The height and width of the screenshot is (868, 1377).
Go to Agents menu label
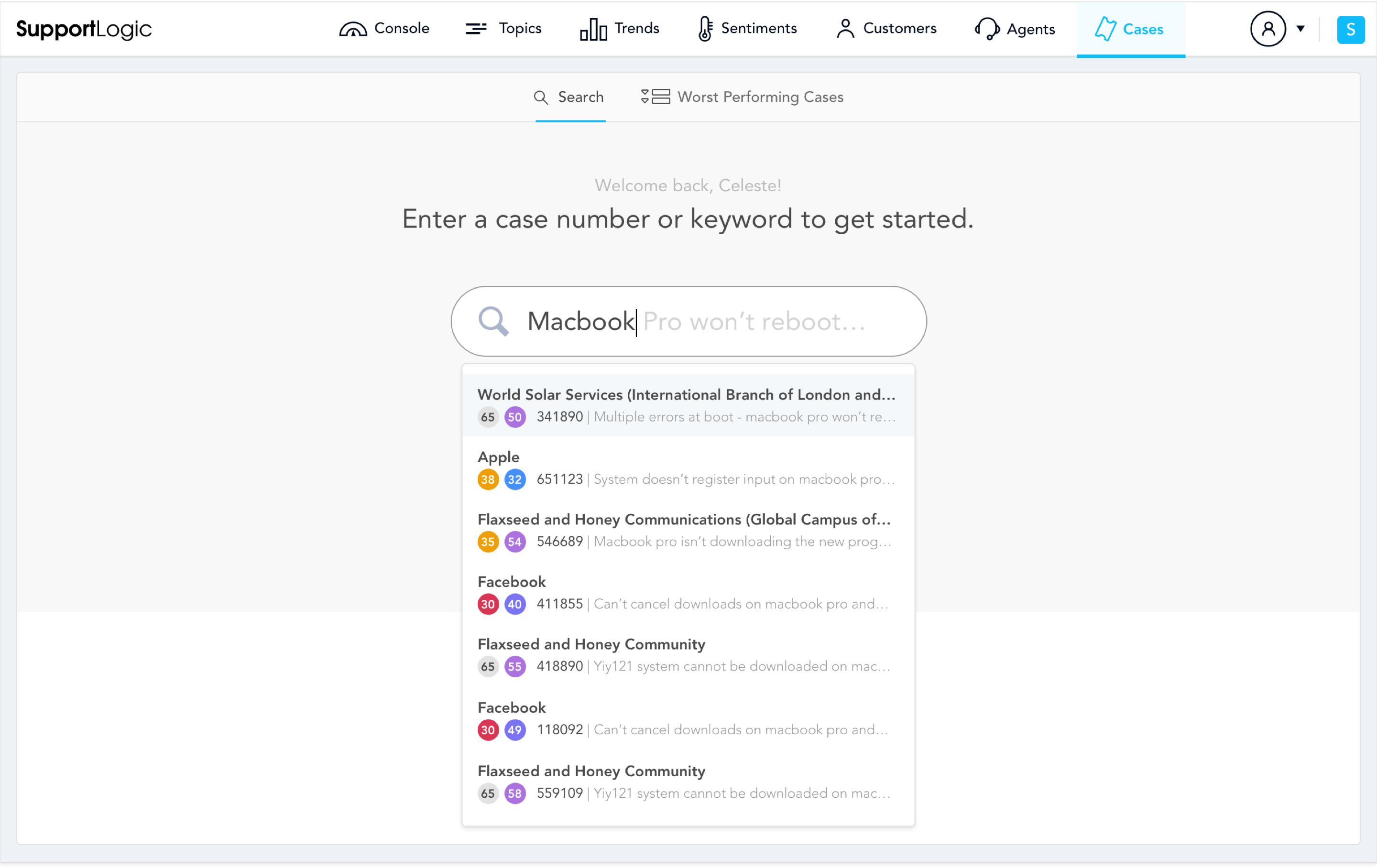[1030, 29]
